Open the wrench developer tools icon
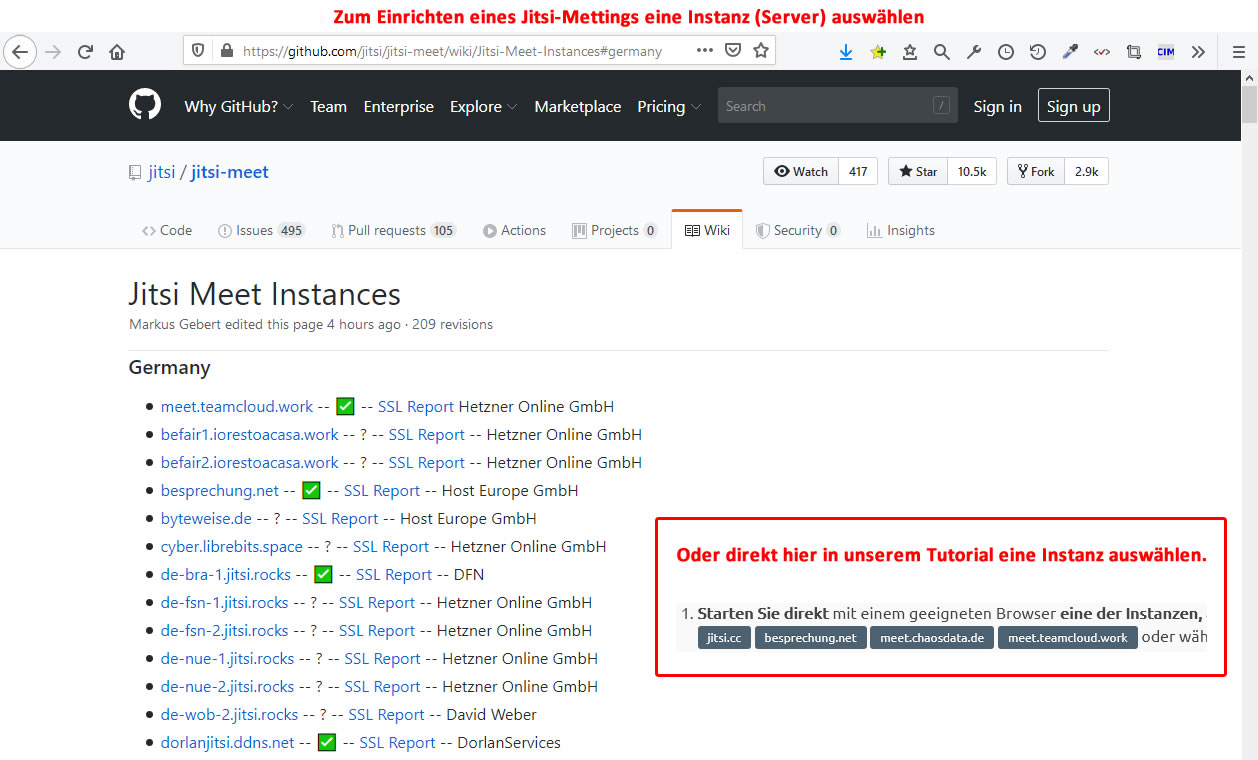The width and height of the screenshot is (1258, 760). tap(974, 52)
